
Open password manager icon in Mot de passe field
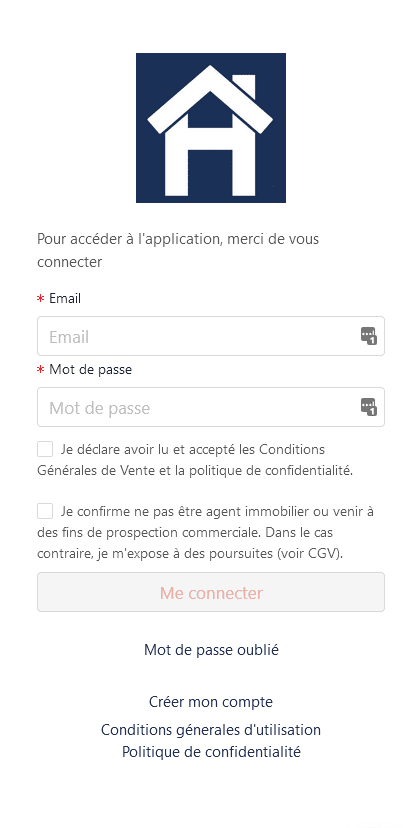click(369, 407)
